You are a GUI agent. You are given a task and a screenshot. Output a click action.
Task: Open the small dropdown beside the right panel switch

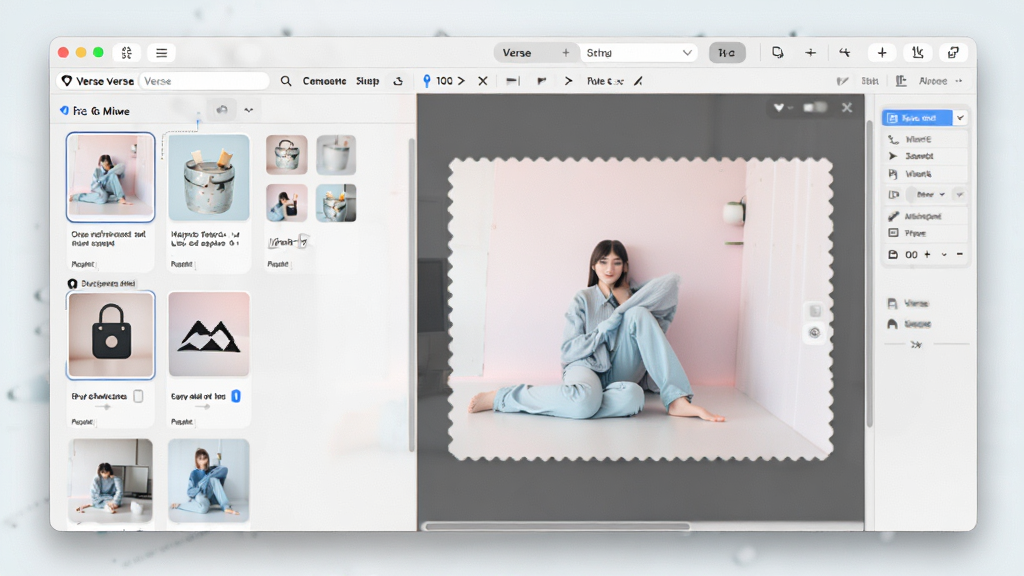tap(959, 195)
